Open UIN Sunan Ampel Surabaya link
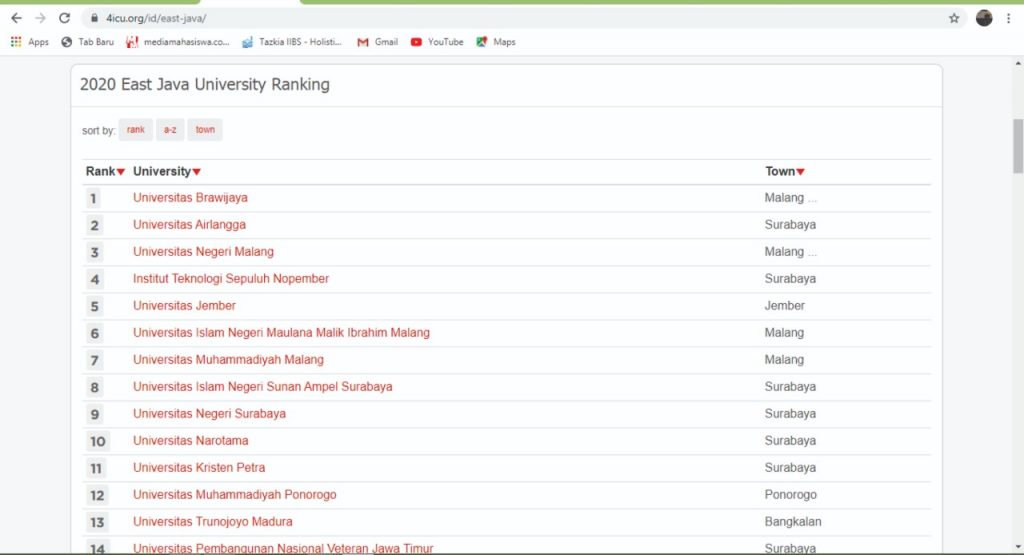1024x555 pixels. tap(263, 387)
